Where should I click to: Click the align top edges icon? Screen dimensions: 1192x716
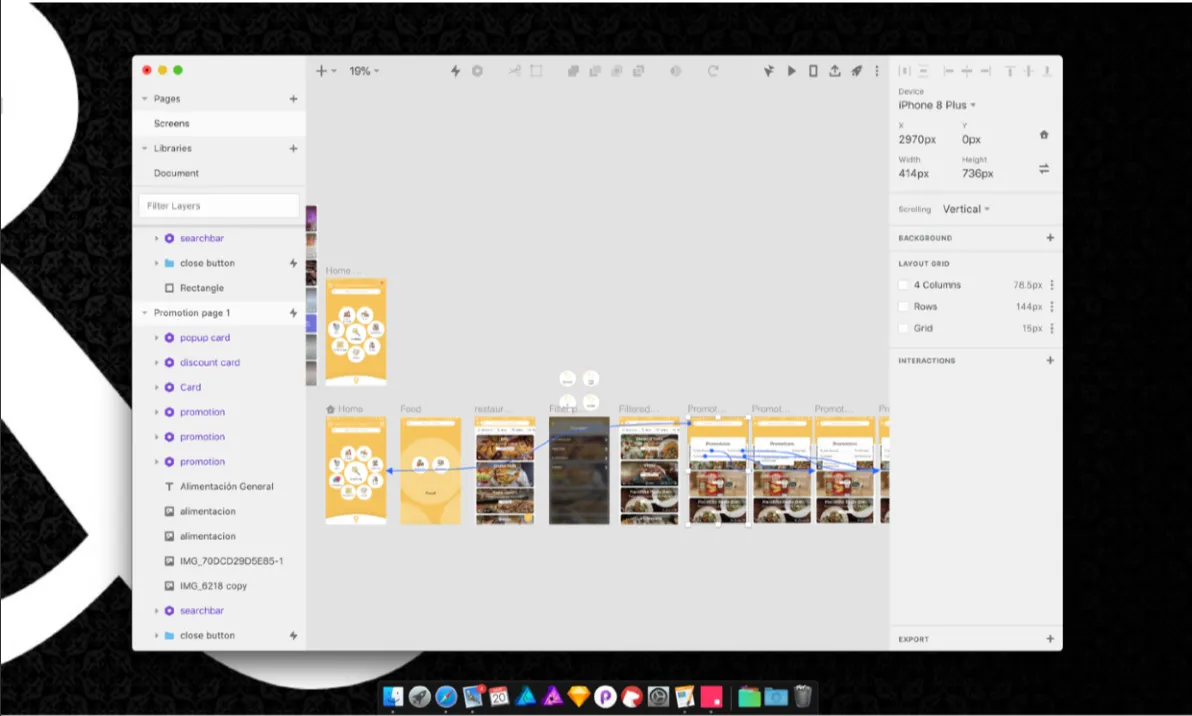click(1010, 71)
